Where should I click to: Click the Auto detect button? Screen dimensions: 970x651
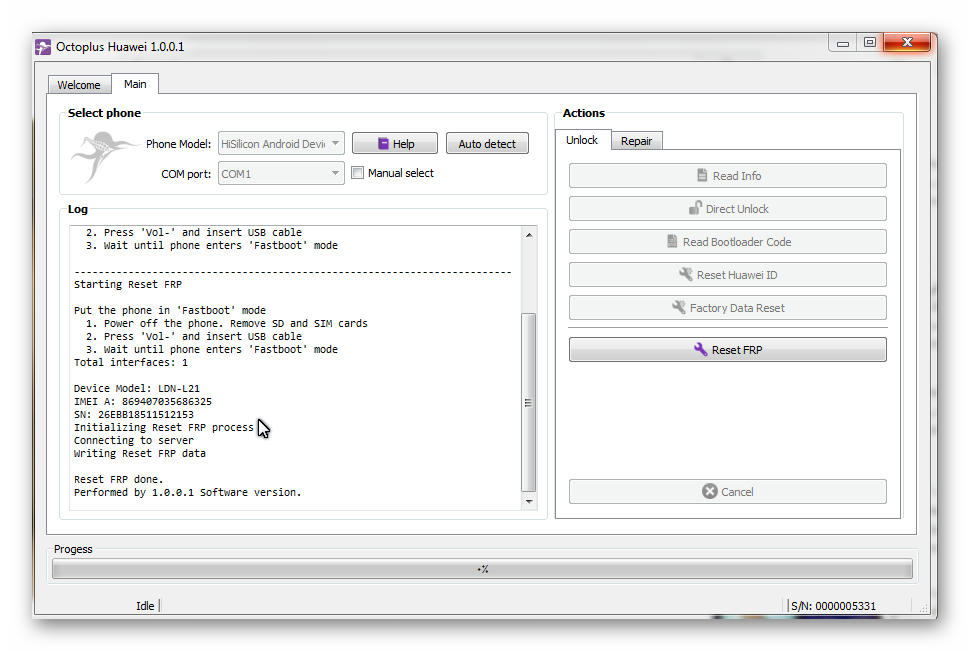(487, 144)
